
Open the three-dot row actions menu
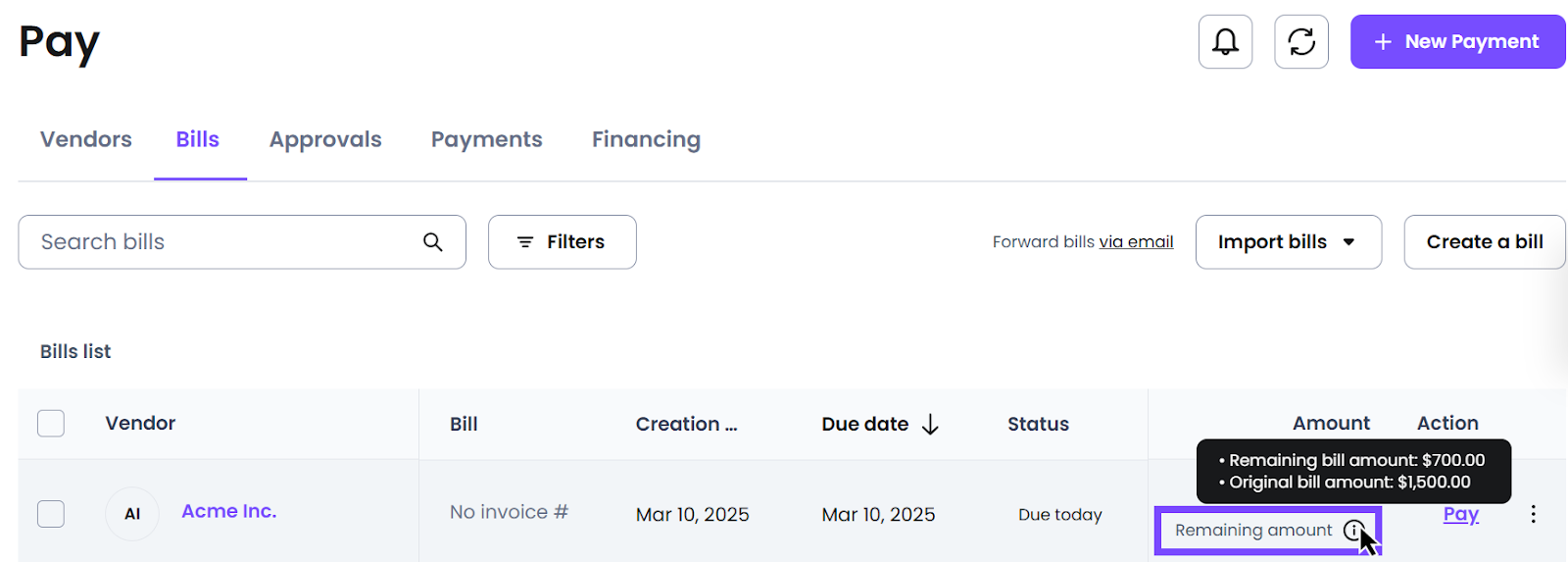click(x=1533, y=514)
